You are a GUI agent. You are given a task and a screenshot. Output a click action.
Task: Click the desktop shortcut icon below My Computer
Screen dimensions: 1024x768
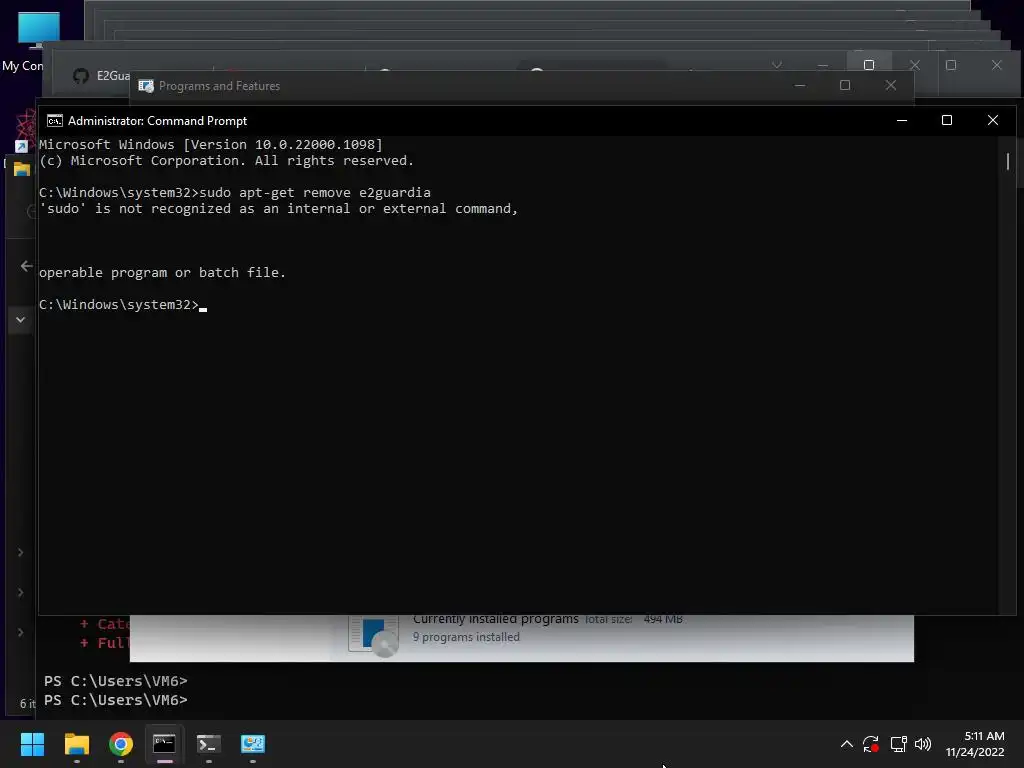point(23,129)
